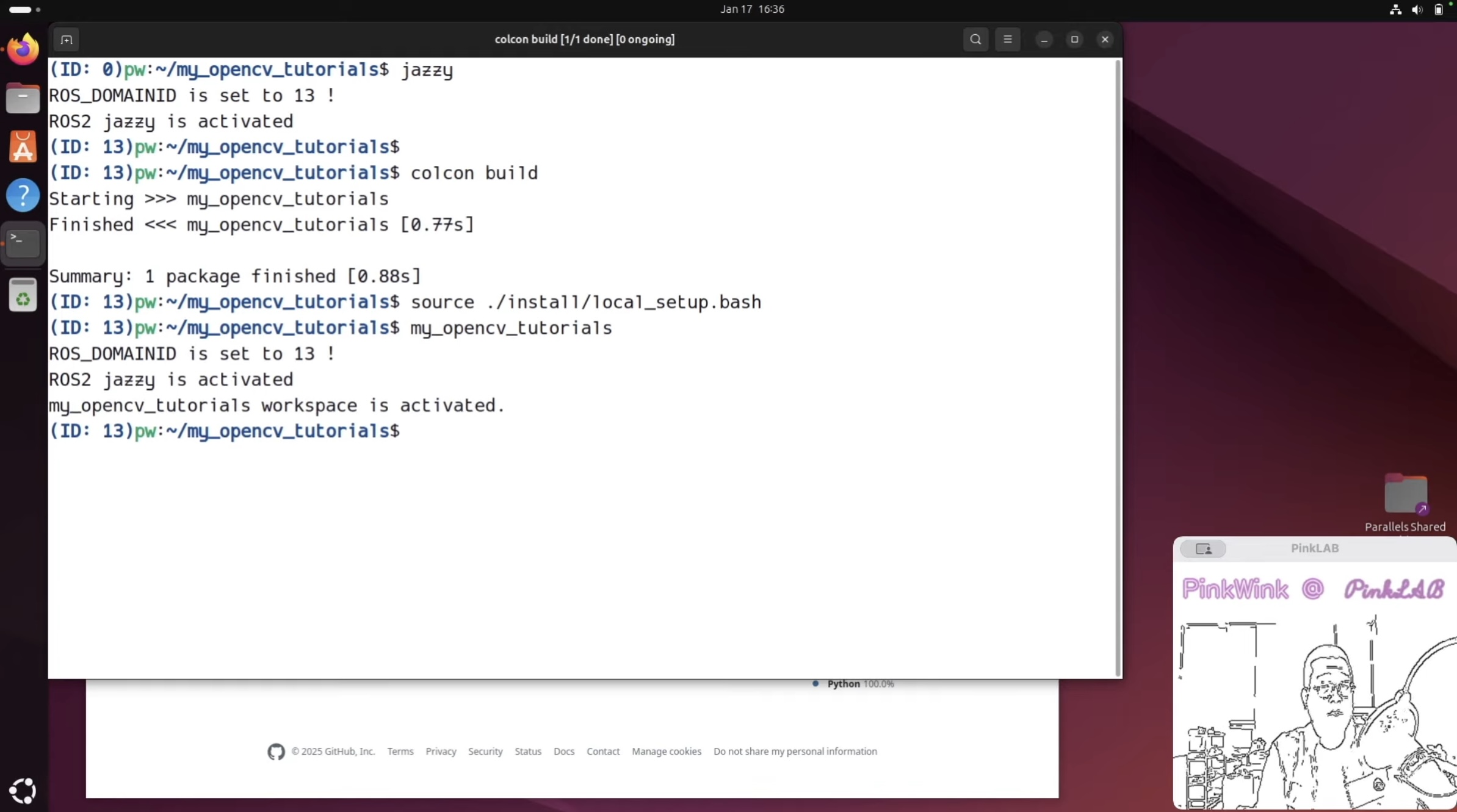Click the GitHub Security footer link

pos(485,752)
